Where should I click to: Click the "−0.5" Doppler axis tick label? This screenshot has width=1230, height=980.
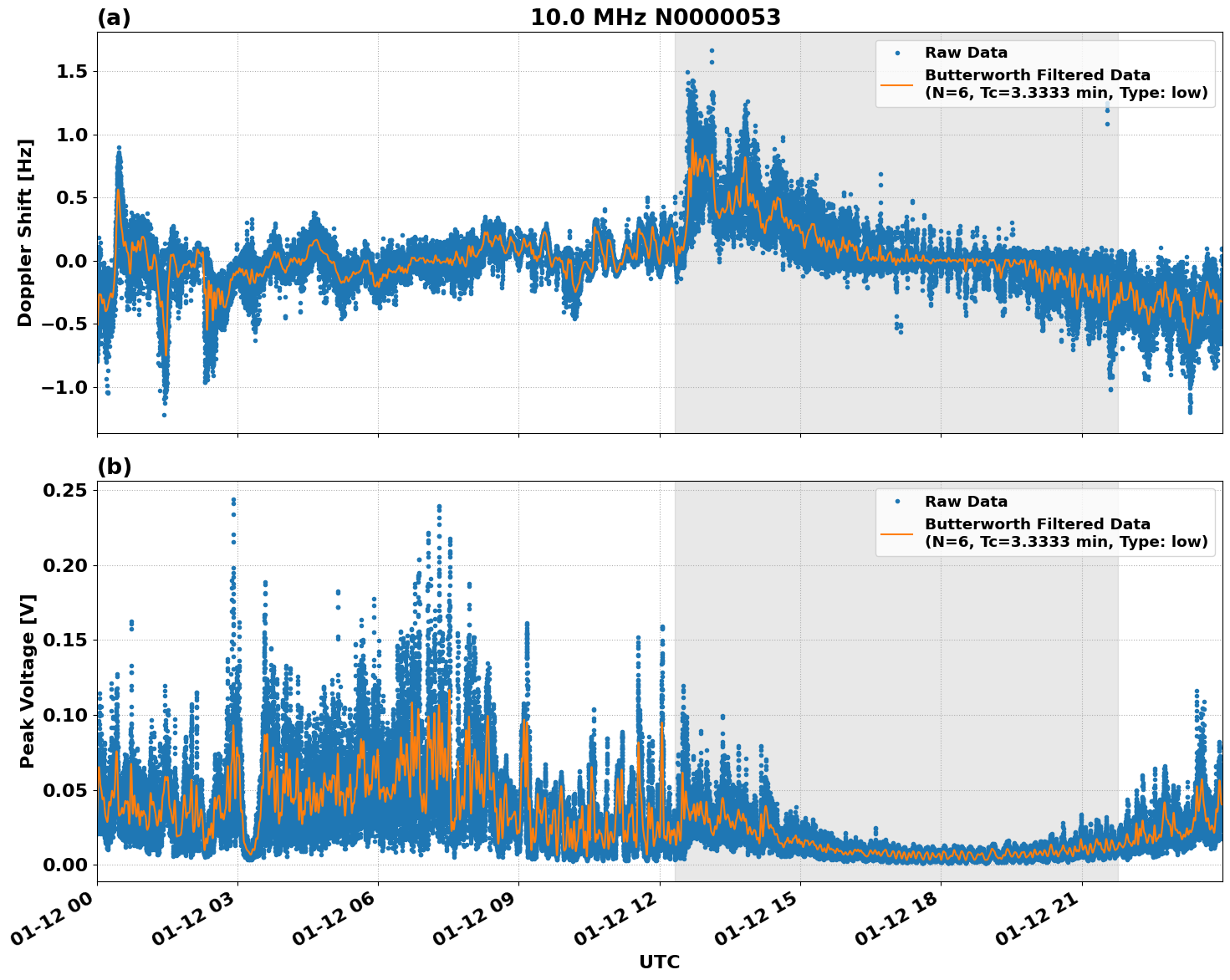click(x=63, y=324)
